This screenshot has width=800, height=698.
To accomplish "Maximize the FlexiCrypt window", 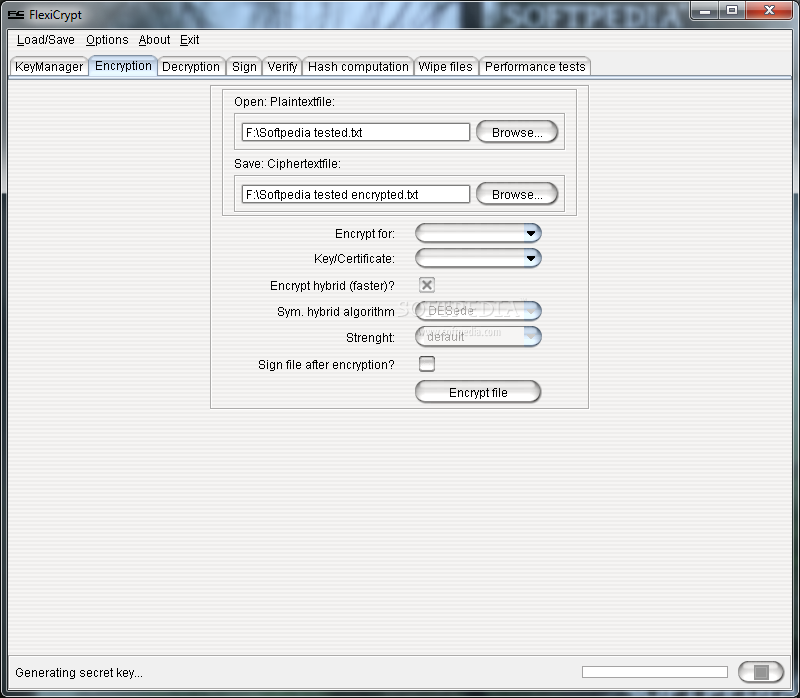I will coord(732,10).
